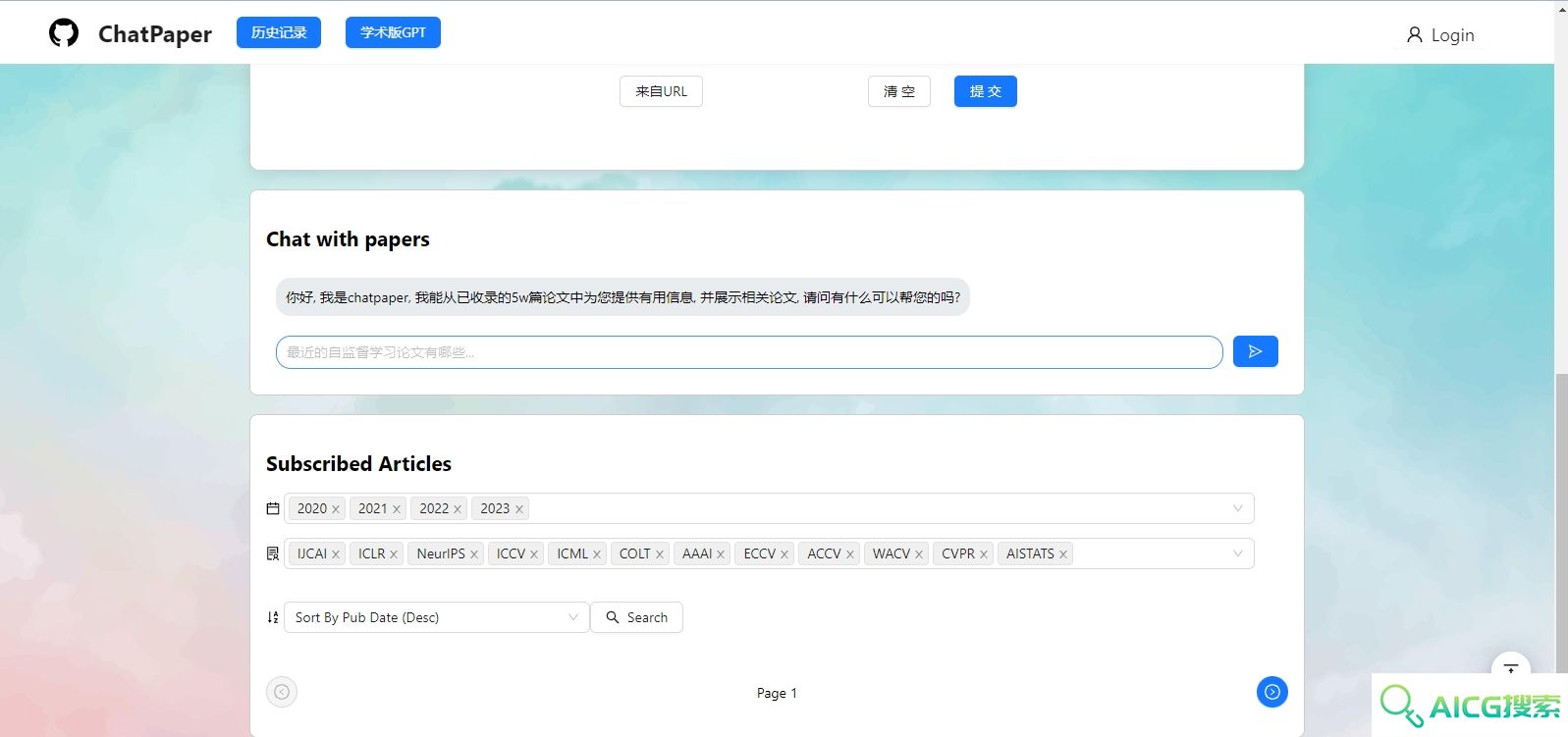The width and height of the screenshot is (1568, 737).
Task: Click the conference list icon
Action: point(273,553)
